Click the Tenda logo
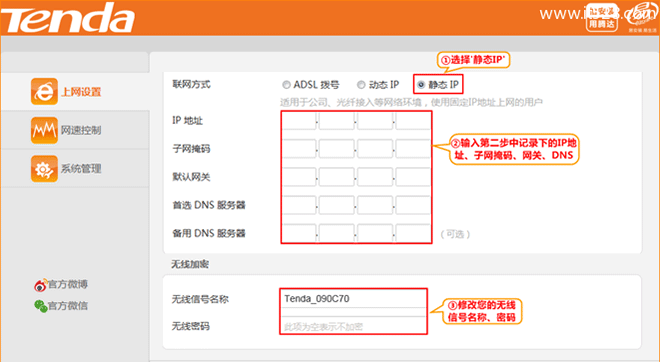660x362 pixels. 67,19
